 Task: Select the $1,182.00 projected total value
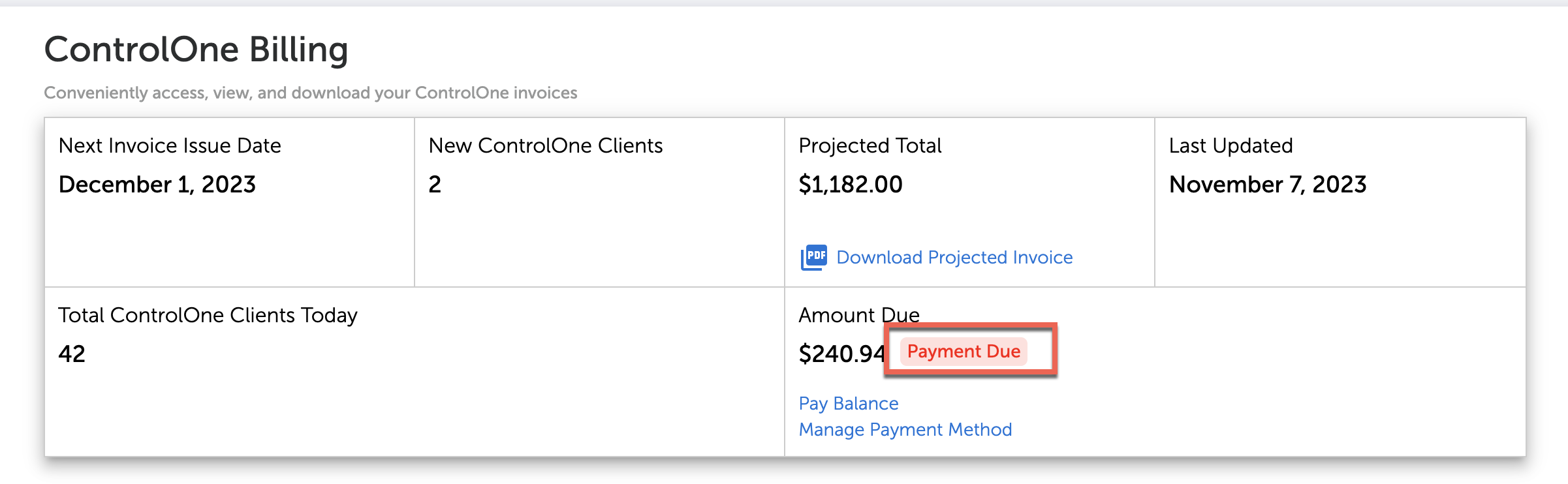point(850,185)
